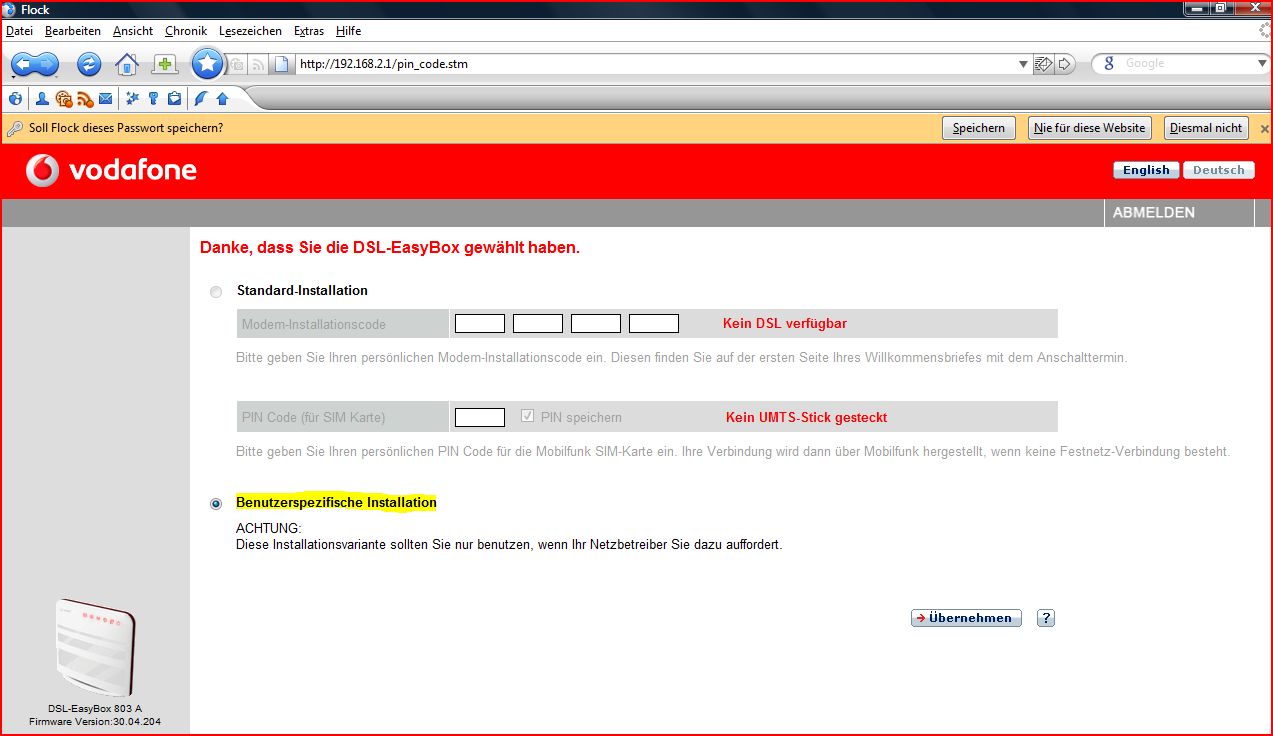This screenshot has width=1273, height=736.
Task: Open Flock's Webmail tool
Action: 105,98
